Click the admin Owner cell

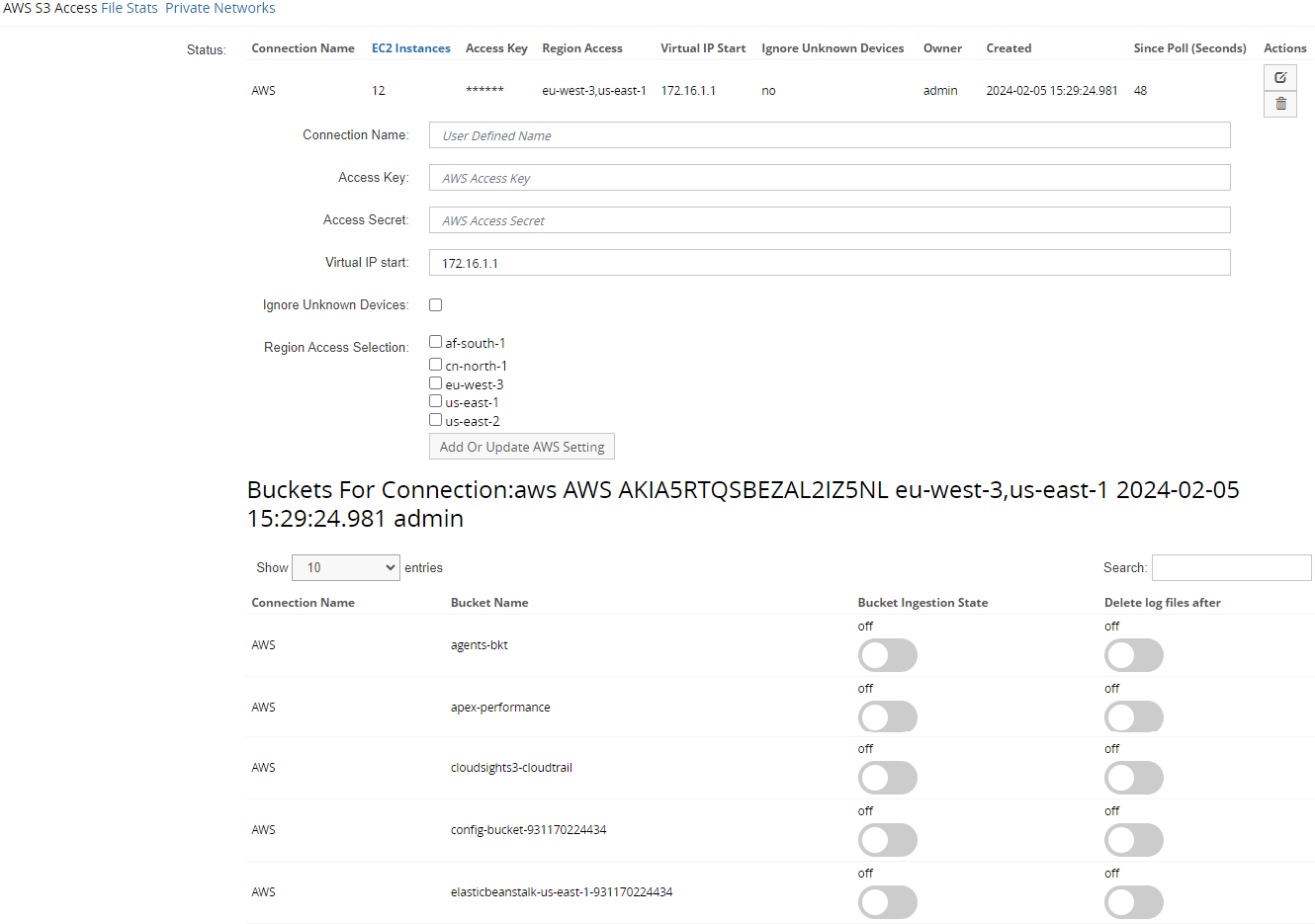tap(940, 90)
